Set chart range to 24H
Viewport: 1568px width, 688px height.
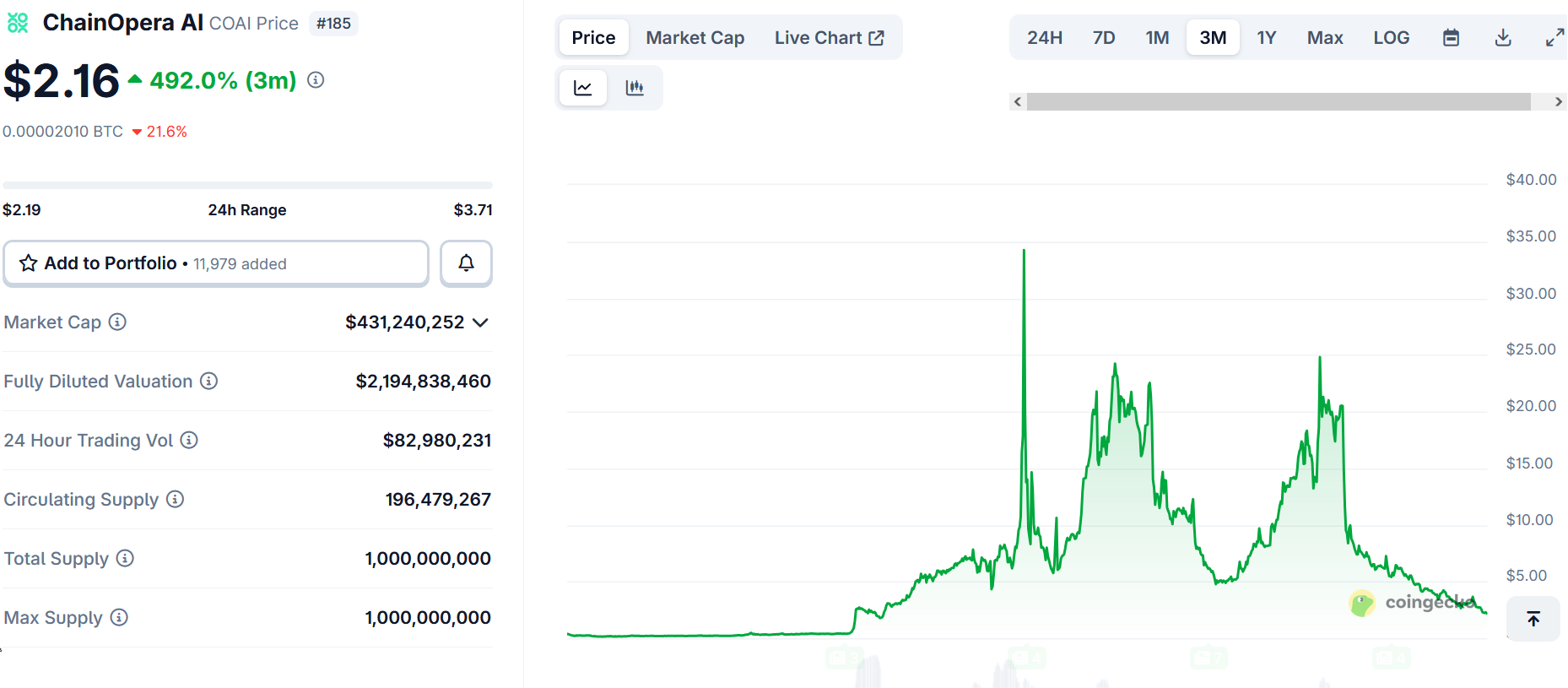[x=1045, y=38]
